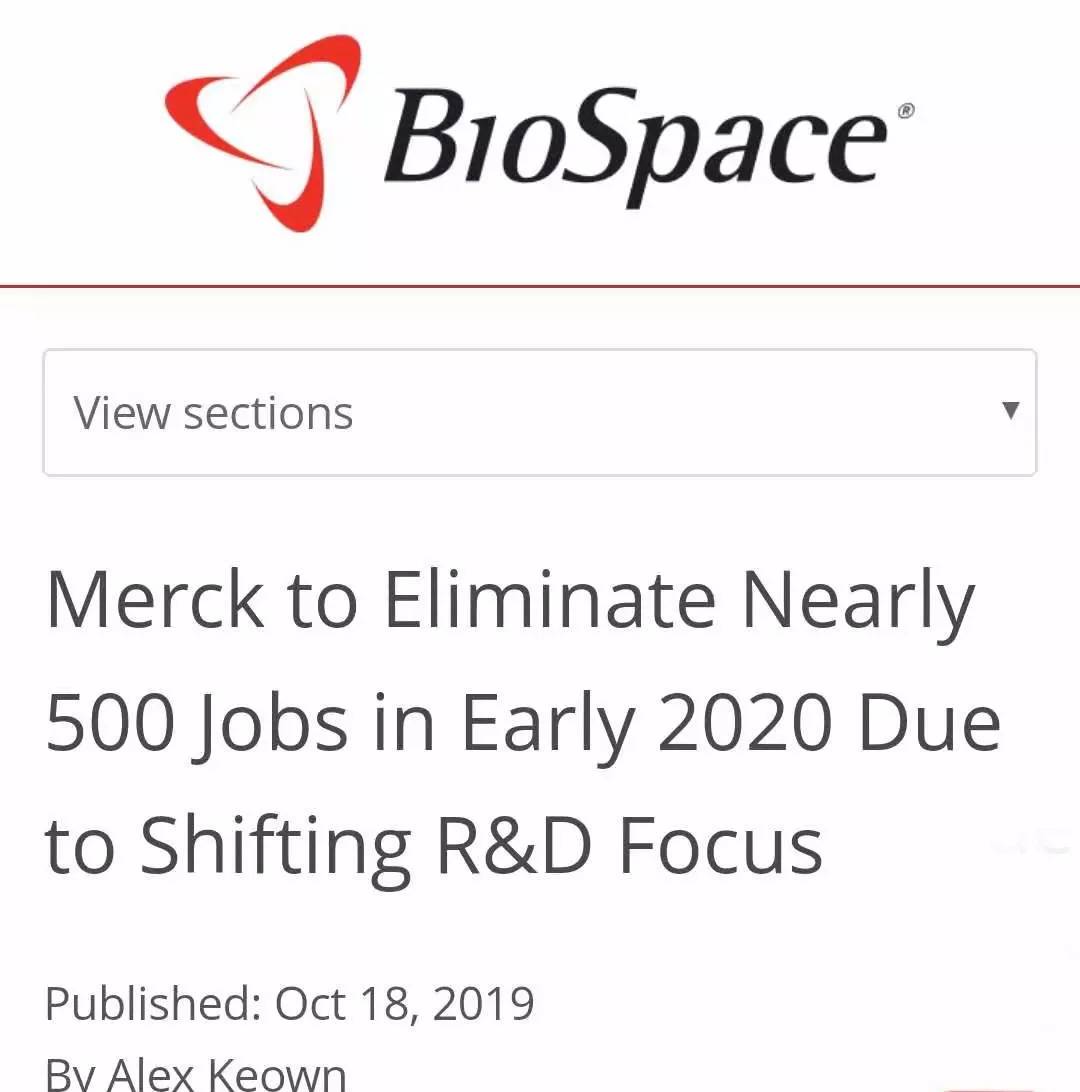
Task: Click headline line "500 Jobs in Early 2020 Due"
Action: click(x=523, y=726)
